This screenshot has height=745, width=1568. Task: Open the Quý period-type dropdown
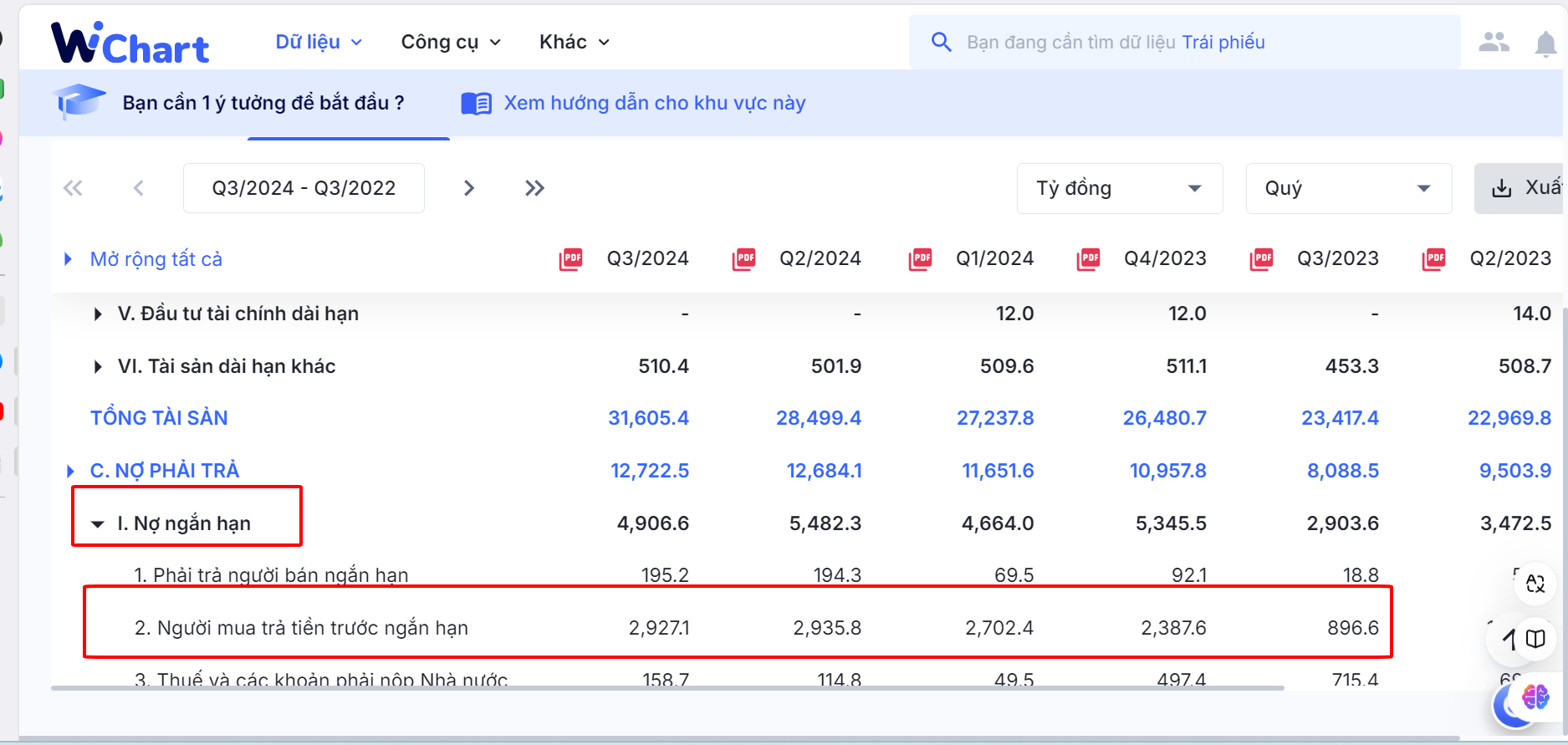click(x=1349, y=188)
